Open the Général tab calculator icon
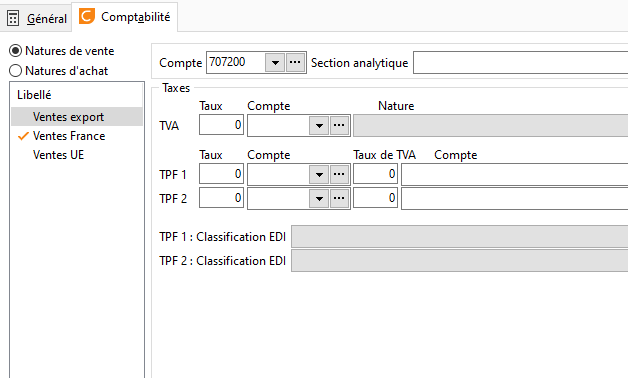This screenshot has height=378, width=628. pyautogui.click(x=13, y=18)
